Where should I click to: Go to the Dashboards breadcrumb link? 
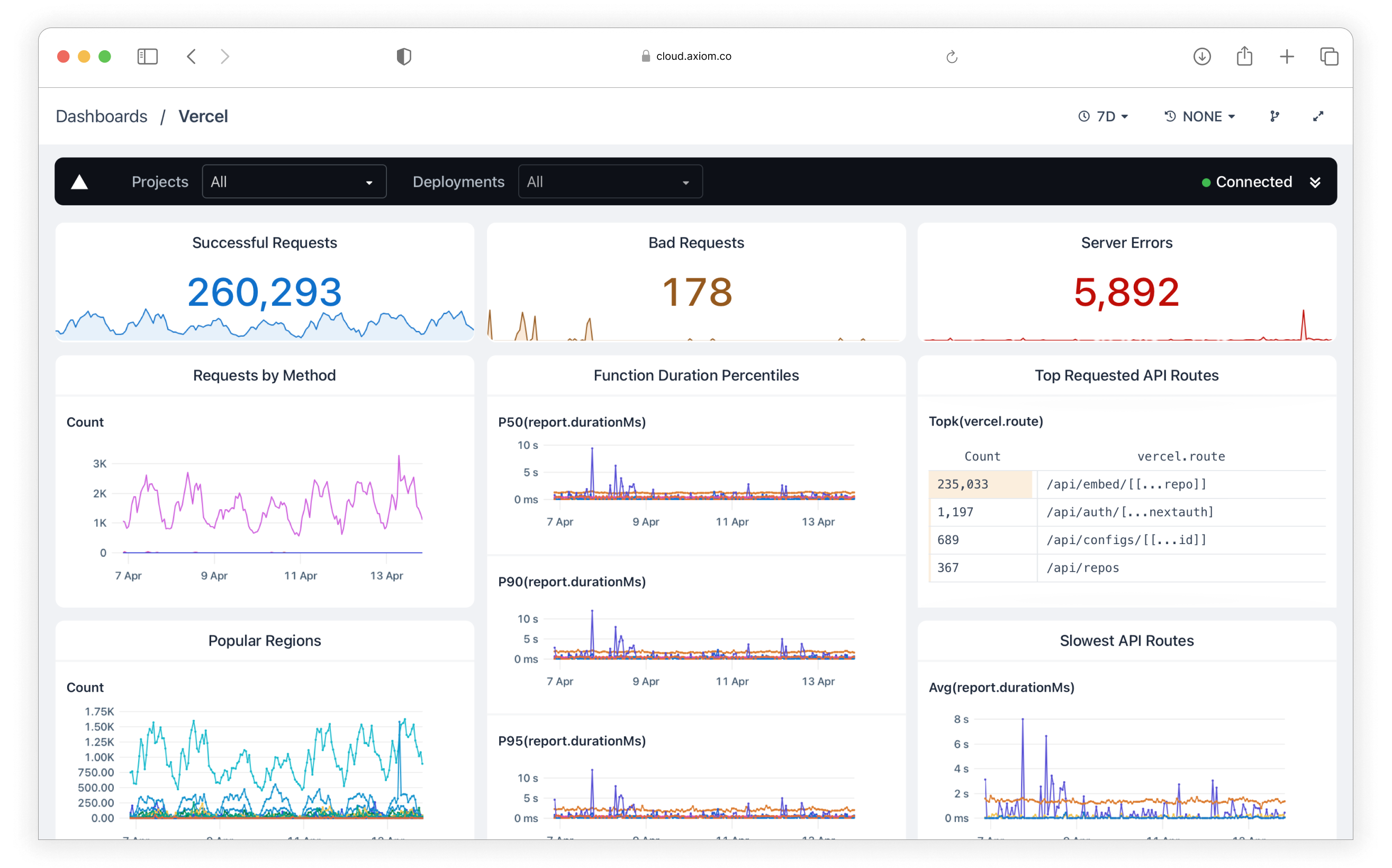tap(102, 116)
